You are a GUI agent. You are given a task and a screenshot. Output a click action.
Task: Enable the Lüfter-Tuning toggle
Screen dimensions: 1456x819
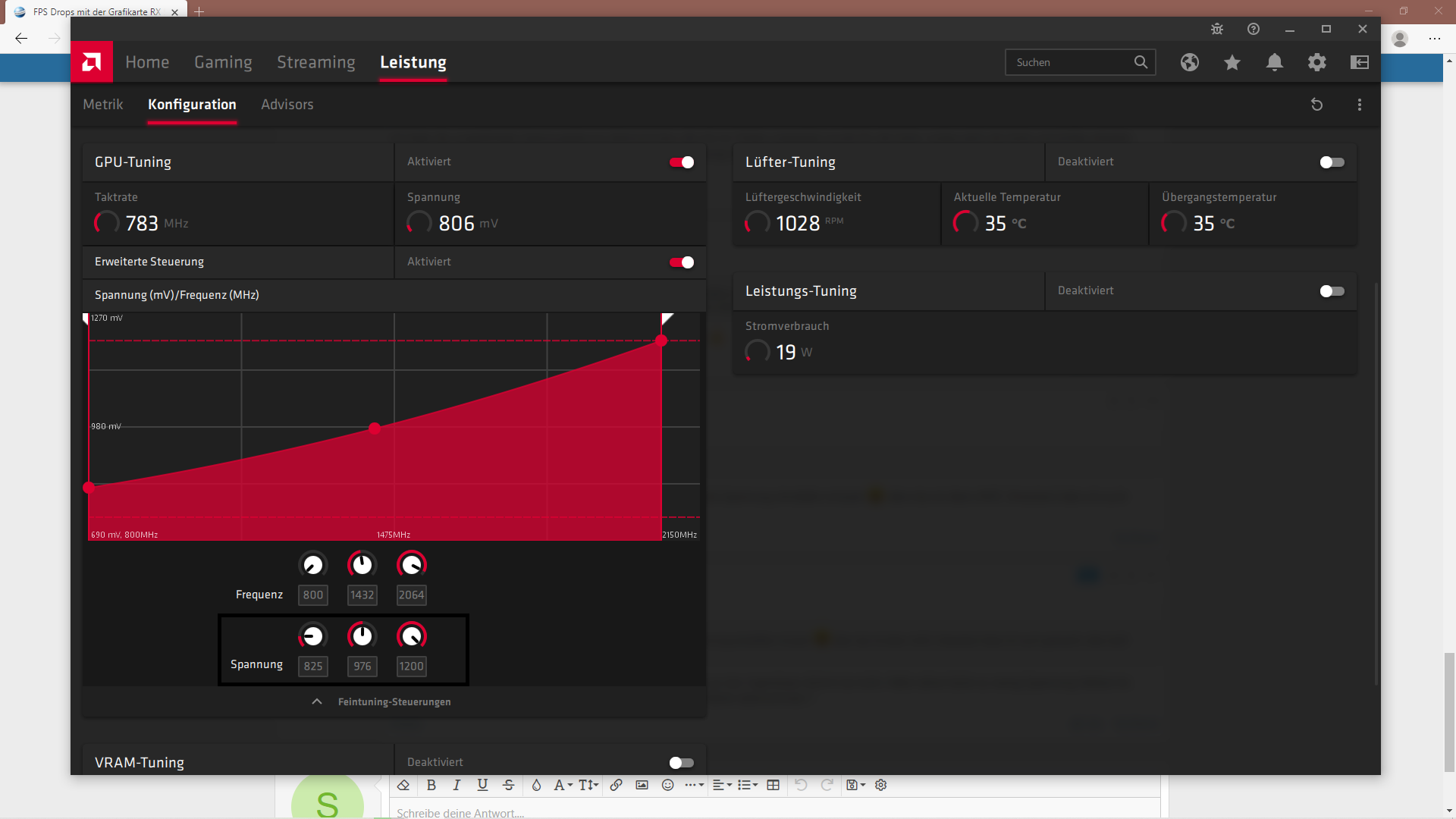[1332, 162]
